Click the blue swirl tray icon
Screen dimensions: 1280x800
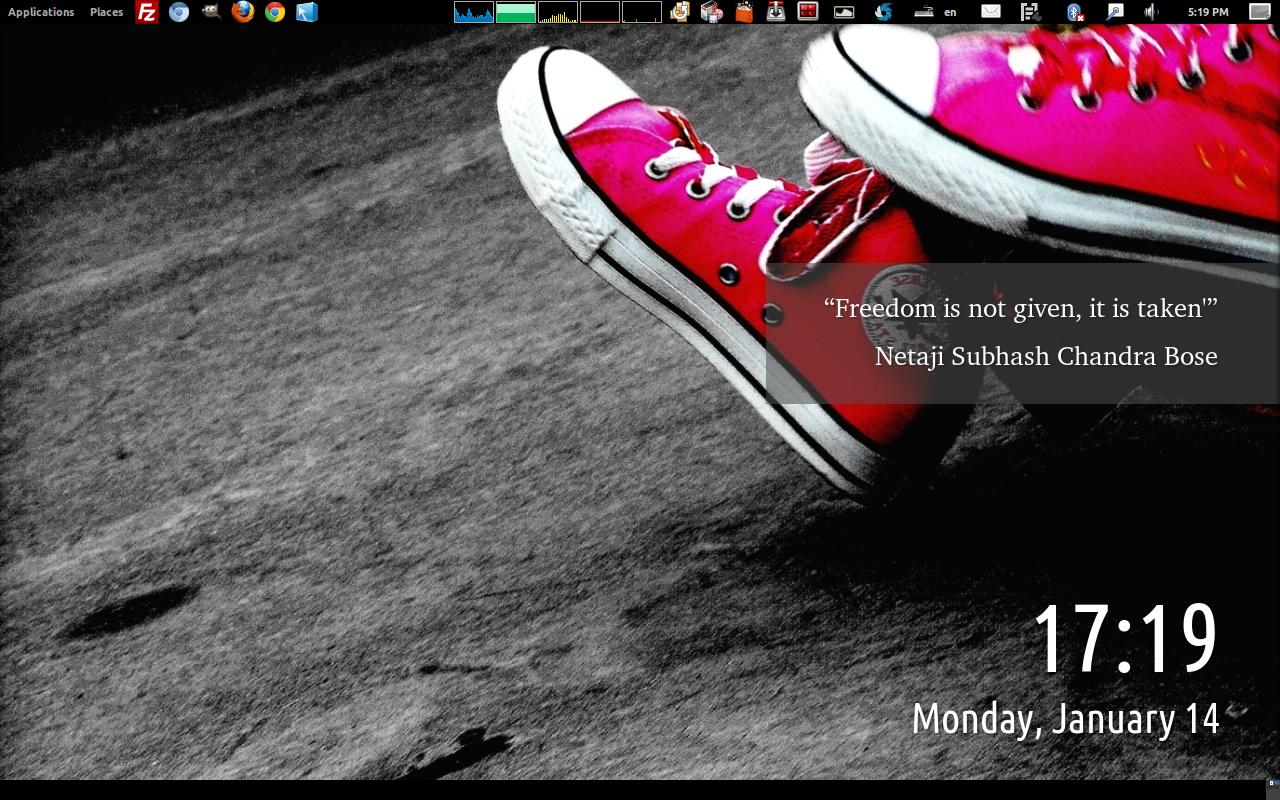pos(883,12)
